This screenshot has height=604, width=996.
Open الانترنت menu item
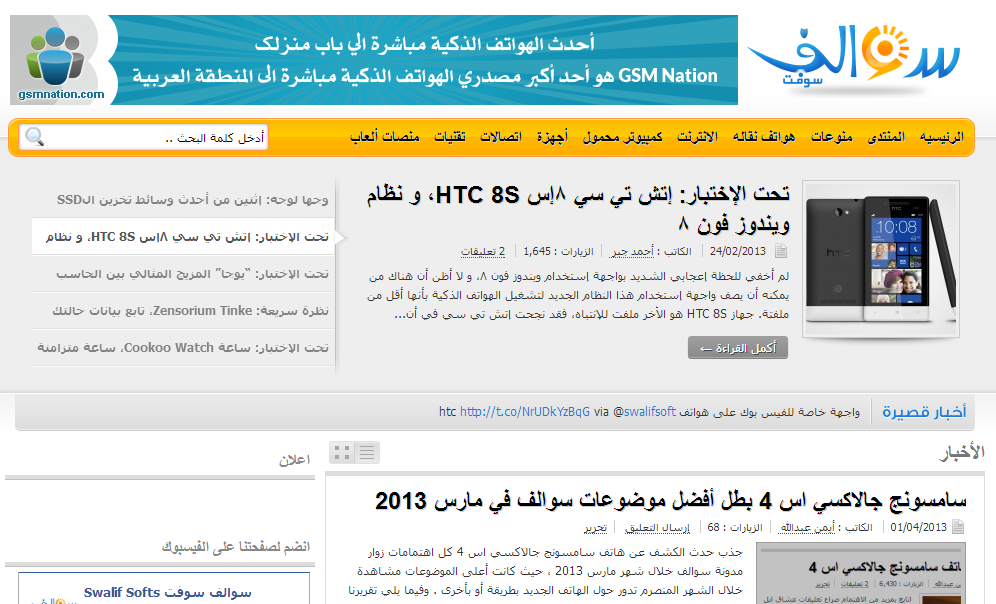[697, 137]
